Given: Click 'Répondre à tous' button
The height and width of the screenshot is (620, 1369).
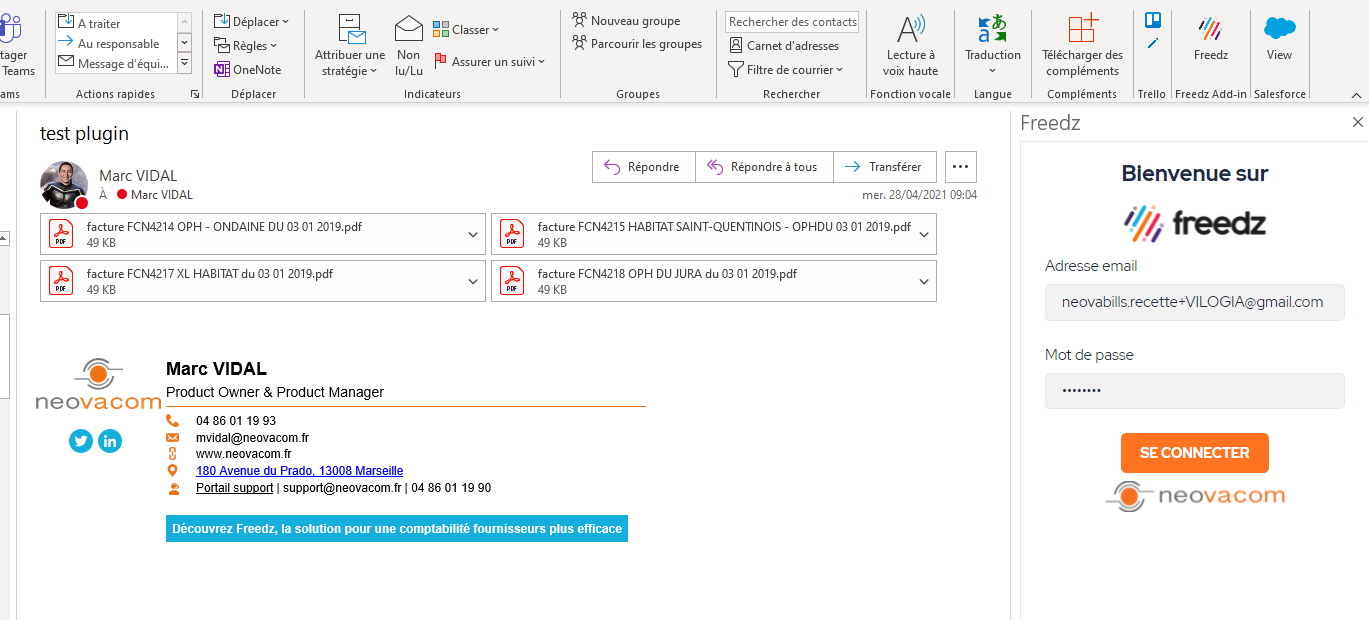Looking at the screenshot, I should tap(764, 167).
